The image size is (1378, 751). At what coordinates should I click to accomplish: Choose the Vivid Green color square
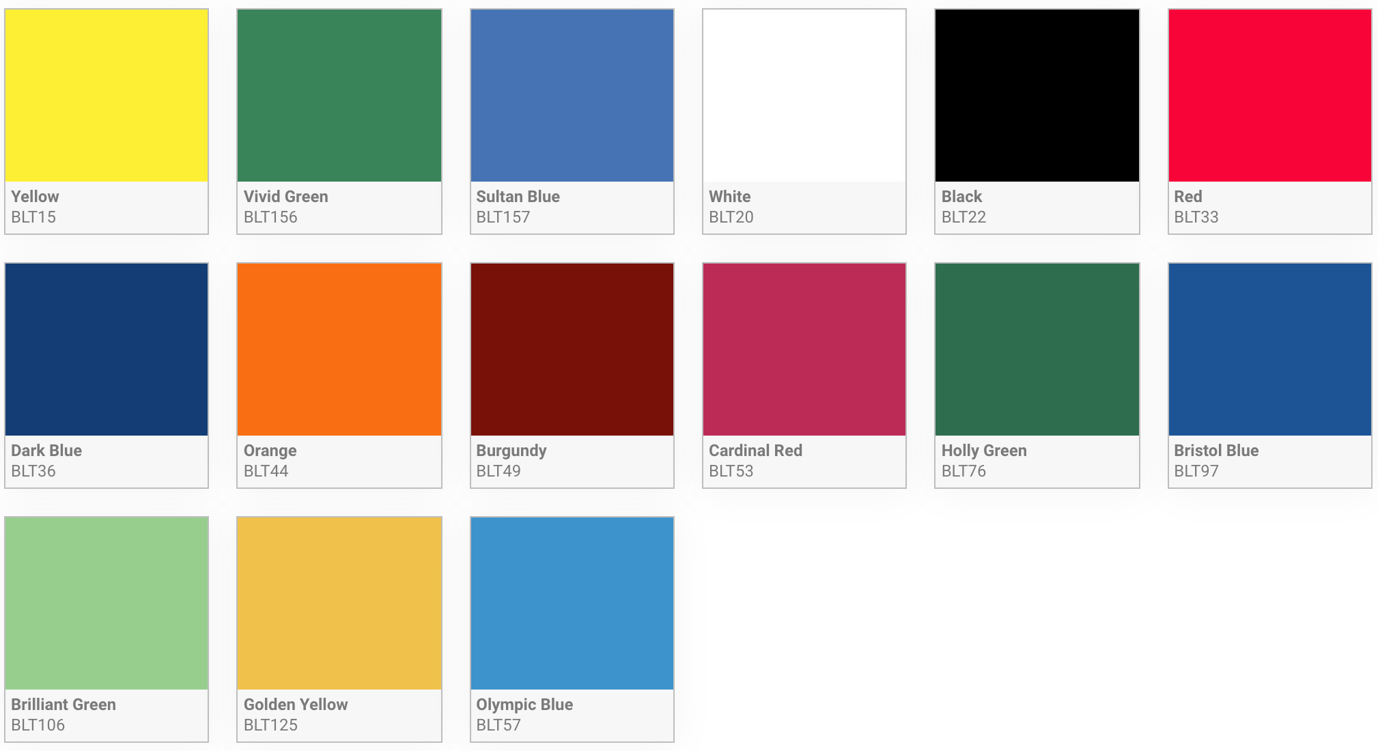click(x=339, y=96)
